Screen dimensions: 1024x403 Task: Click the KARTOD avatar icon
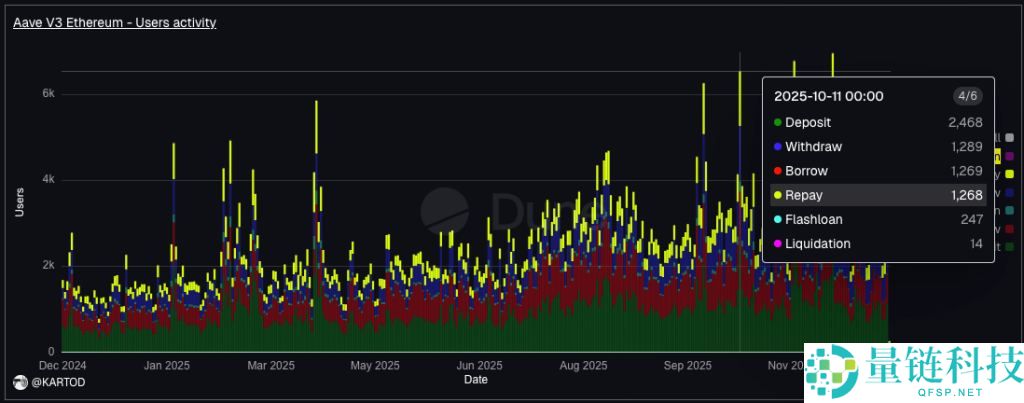tap(19, 383)
